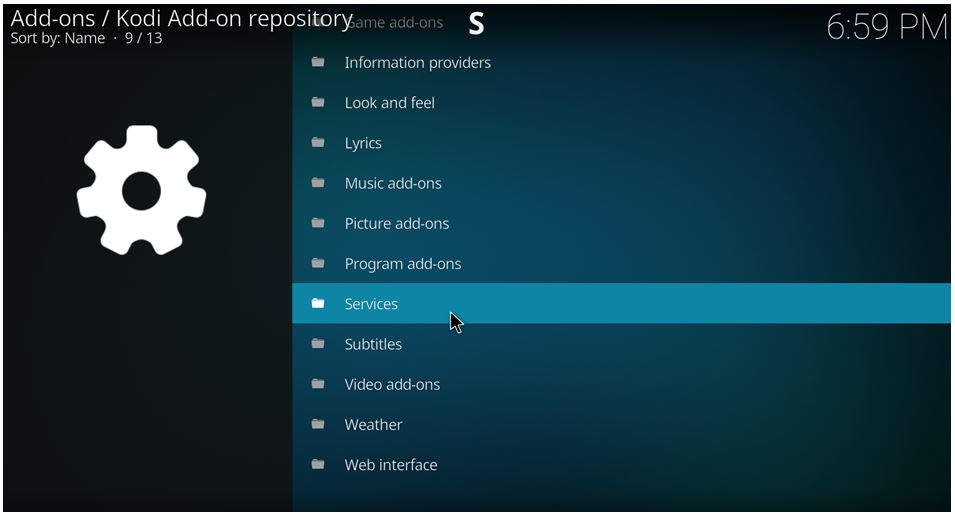Select the Weather add-ons category
955x518 pixels.
[621, 424]
